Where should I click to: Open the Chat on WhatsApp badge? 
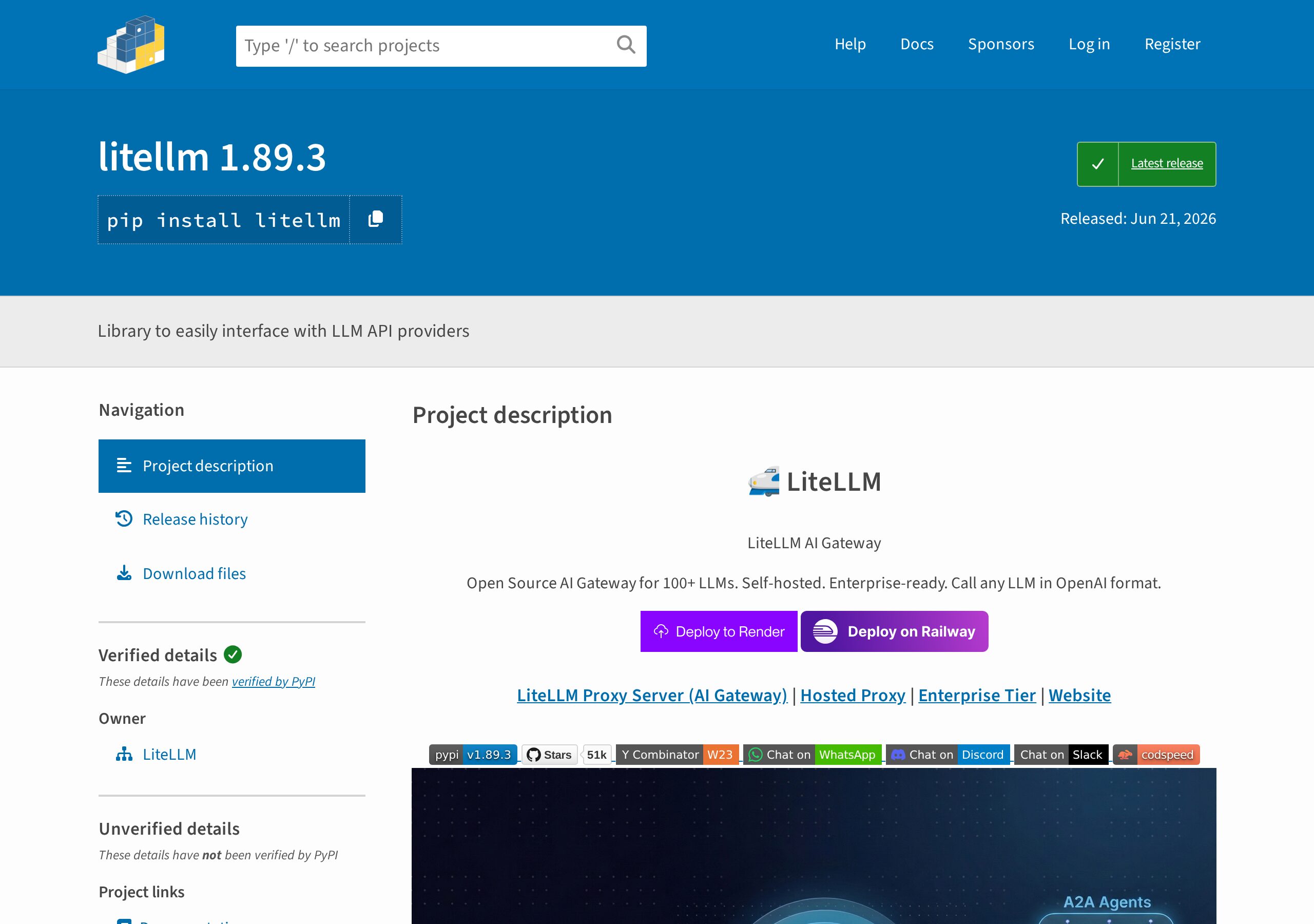[x=812, y=755]
